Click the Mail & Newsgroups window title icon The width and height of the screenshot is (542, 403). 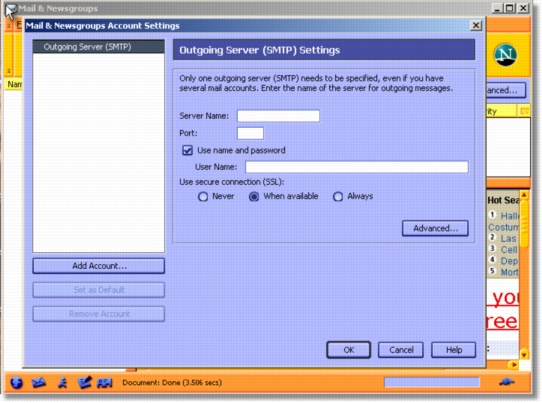(10, 9)
